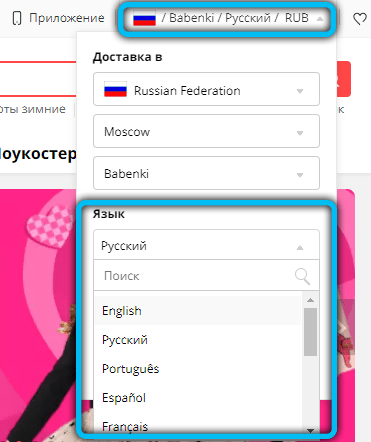Click the magnifier icon in the Поиск field
Screen dimensions: 371x442
click(302, 276)
